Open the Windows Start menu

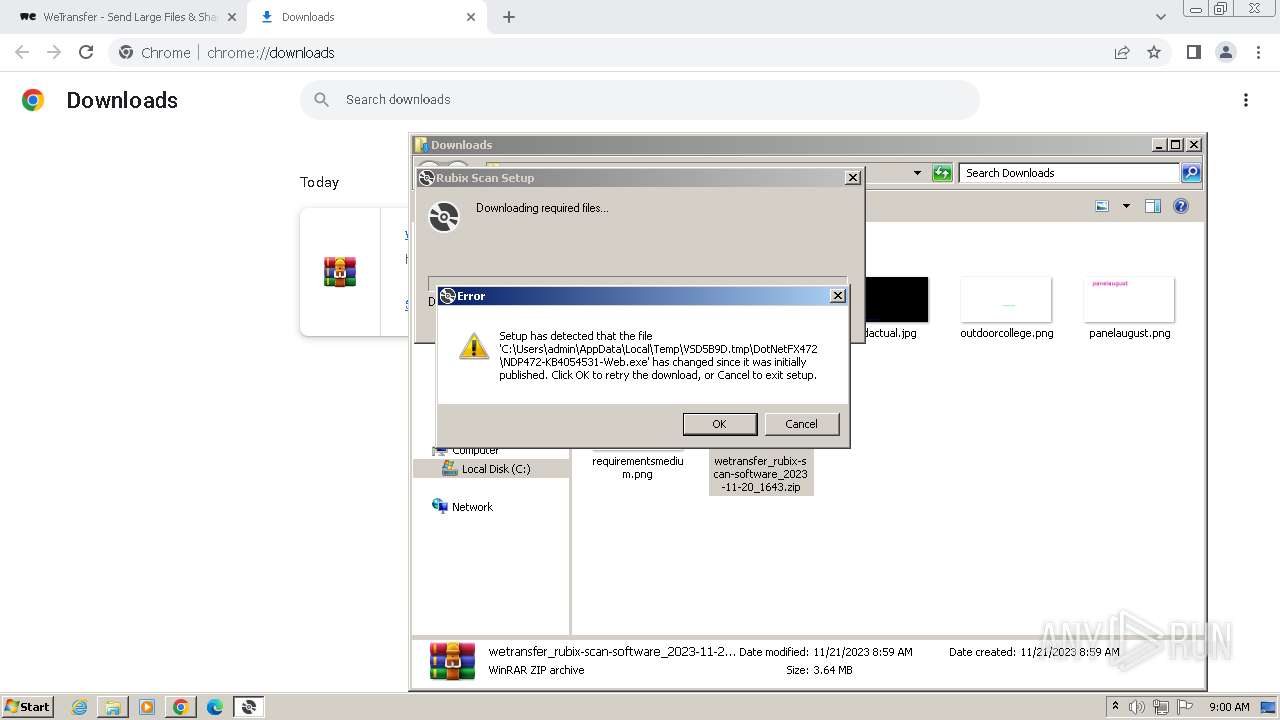(27, 707)
